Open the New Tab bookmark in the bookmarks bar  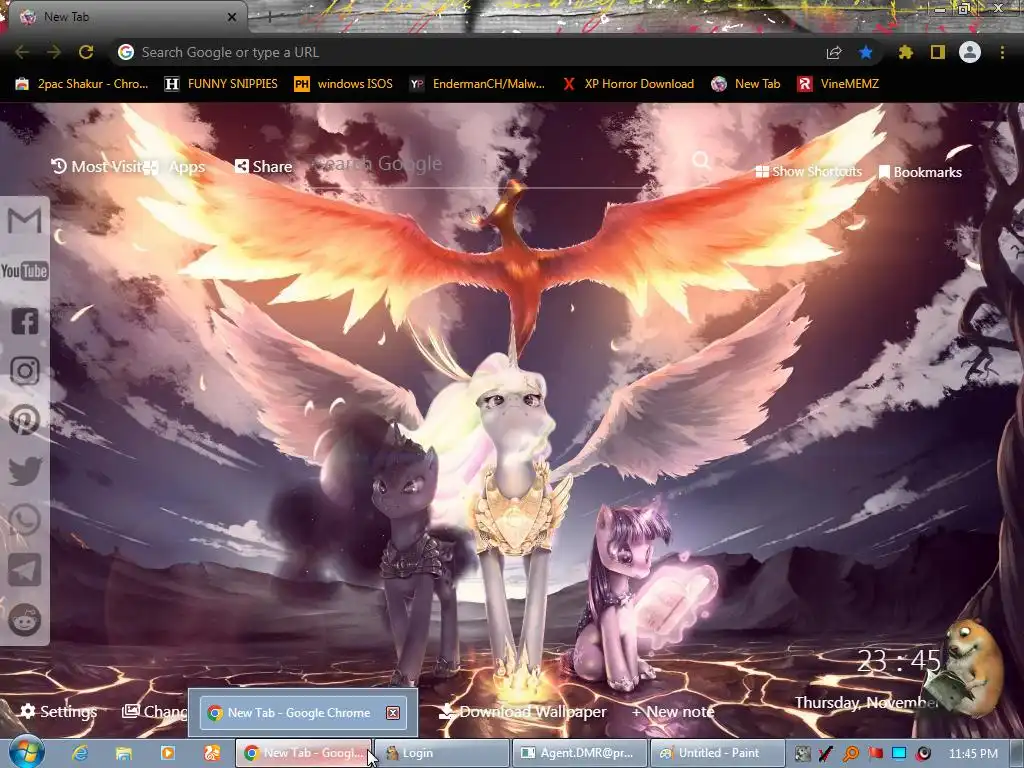click(746, 84)
